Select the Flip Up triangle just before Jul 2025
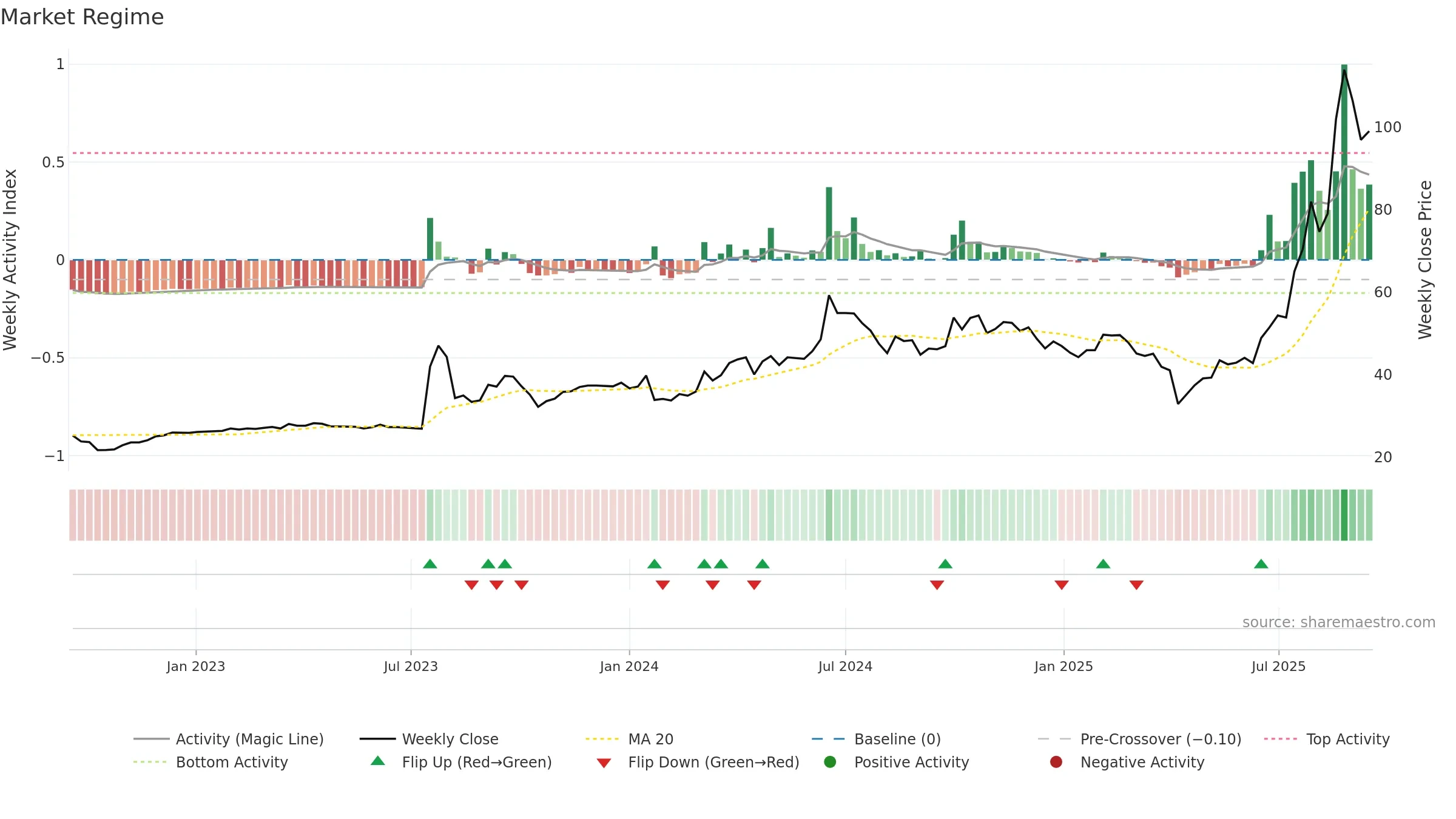This screenshot has height=819, width=1456. [x=1261, y=564]
